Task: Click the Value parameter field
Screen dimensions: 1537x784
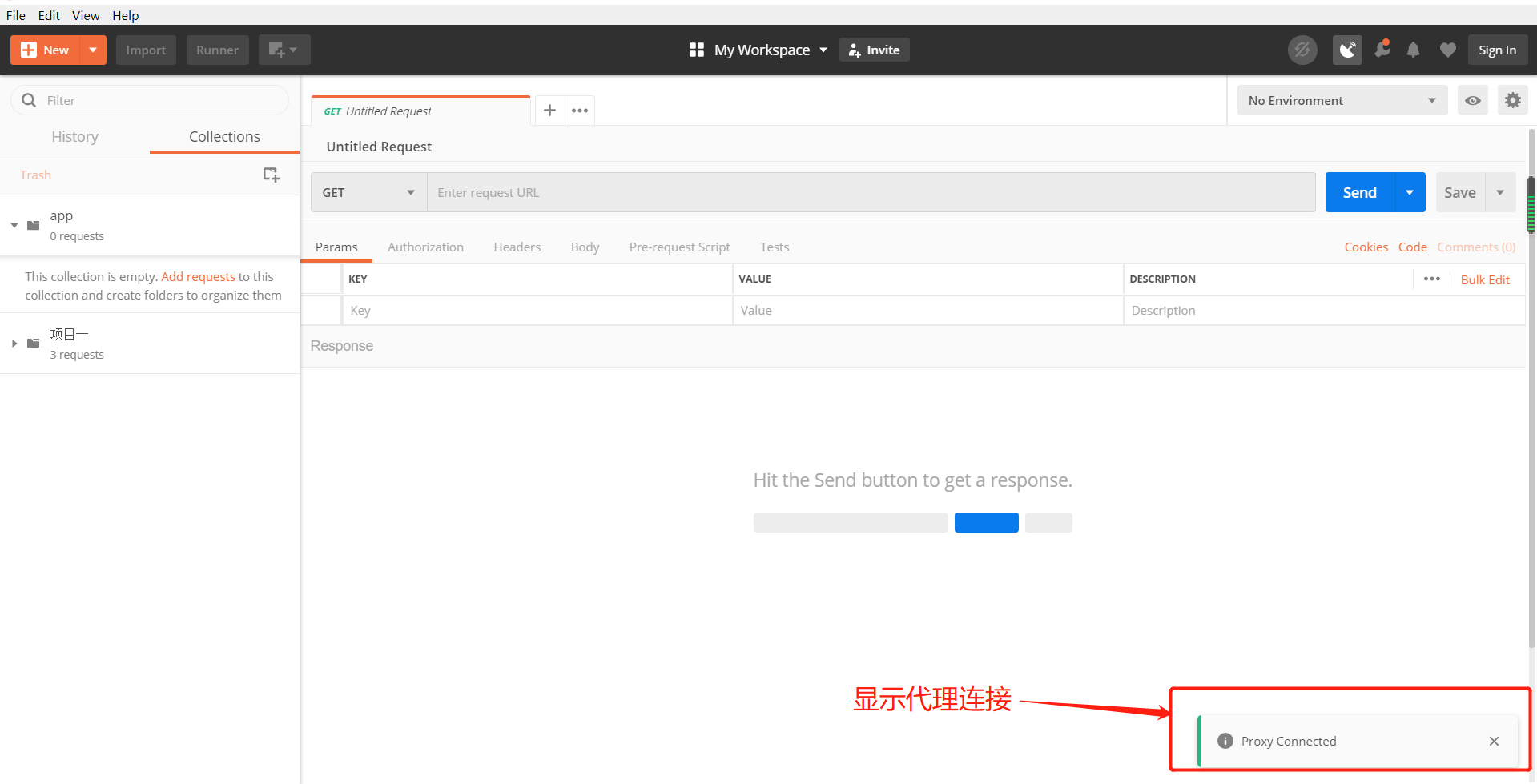Action: [x=927, y=311]
